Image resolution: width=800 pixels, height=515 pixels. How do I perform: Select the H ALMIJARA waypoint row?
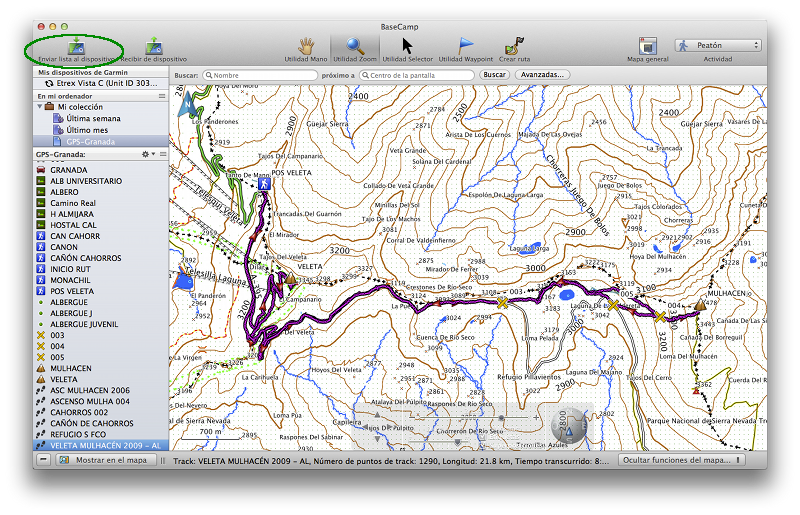(101, 214)
